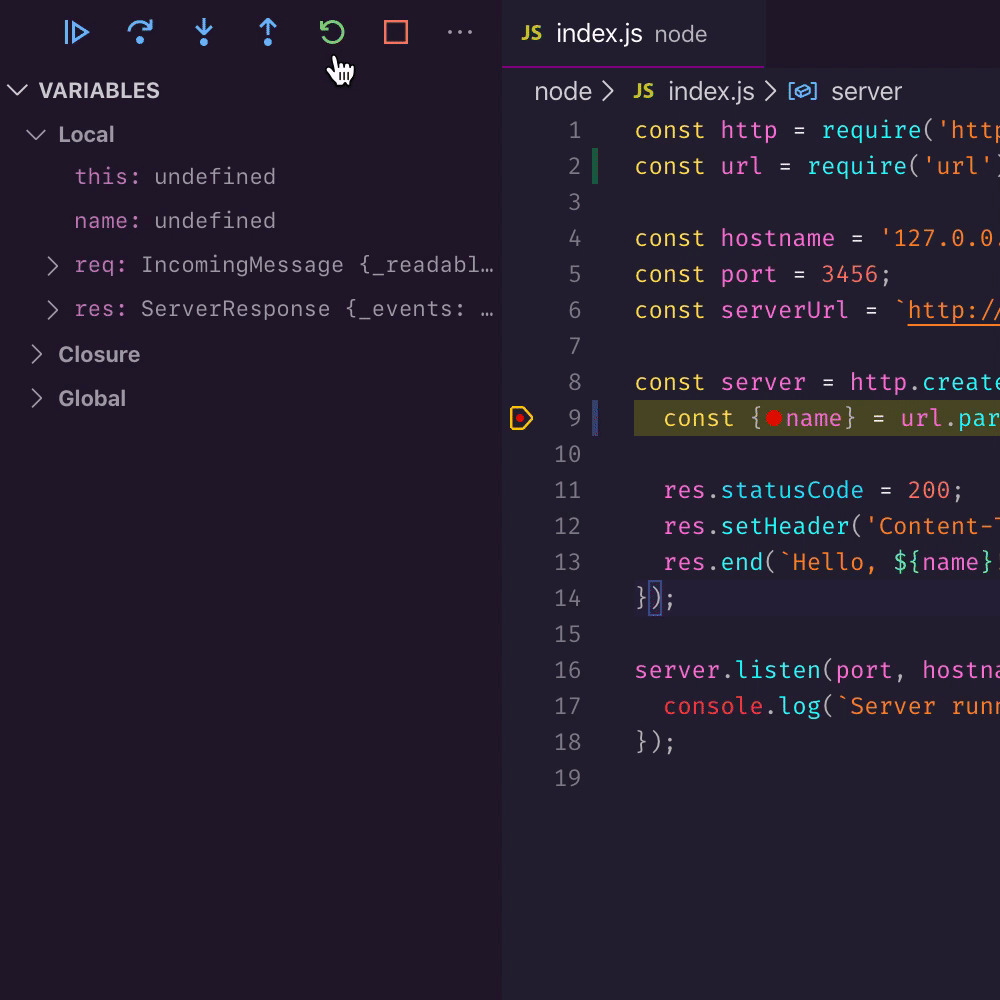Toggle the inline breakpoint before name
Screen dimensions: 1000x1000
coord(773,418)
